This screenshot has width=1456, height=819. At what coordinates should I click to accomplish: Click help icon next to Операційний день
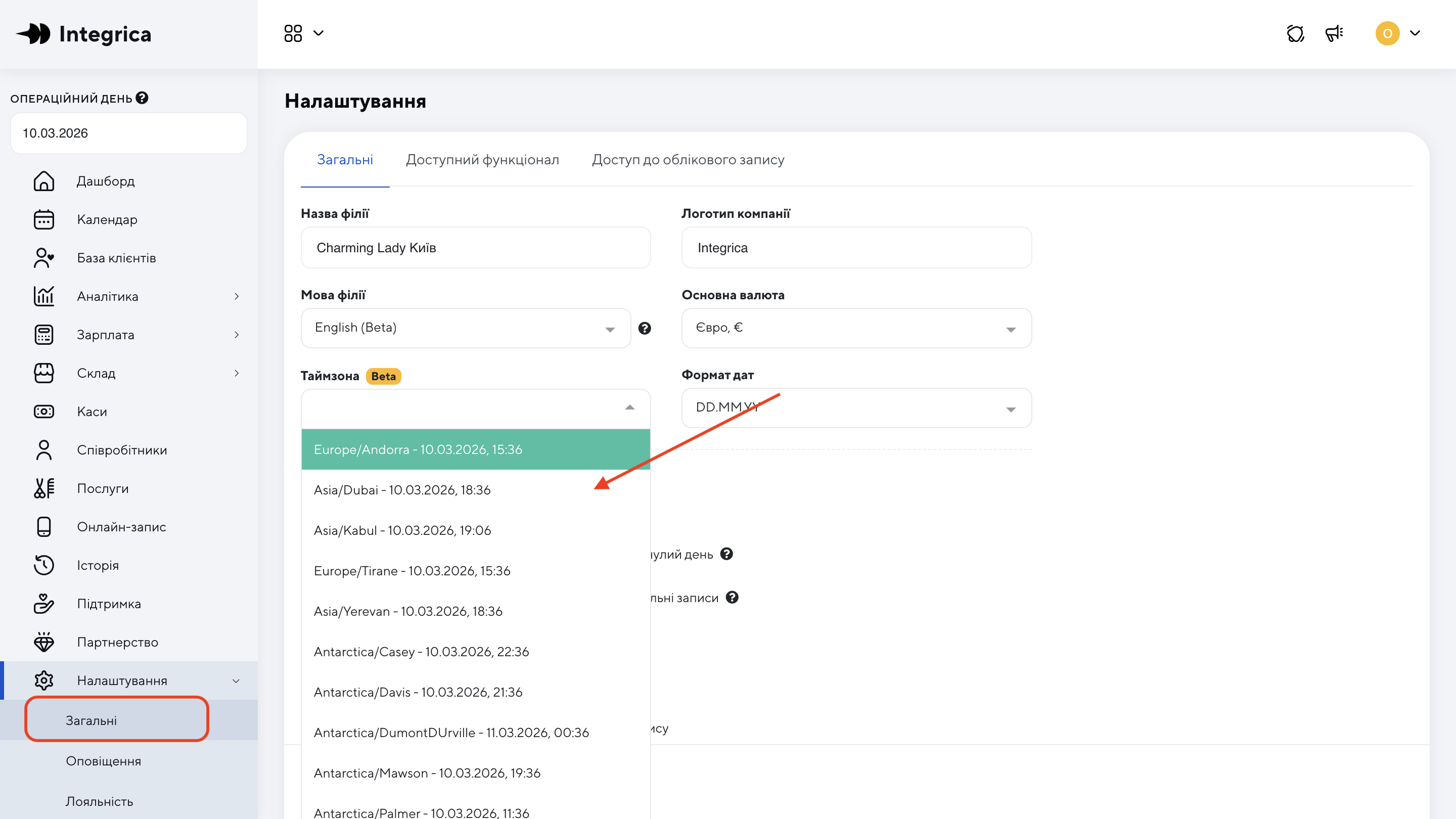coord(143,98)
